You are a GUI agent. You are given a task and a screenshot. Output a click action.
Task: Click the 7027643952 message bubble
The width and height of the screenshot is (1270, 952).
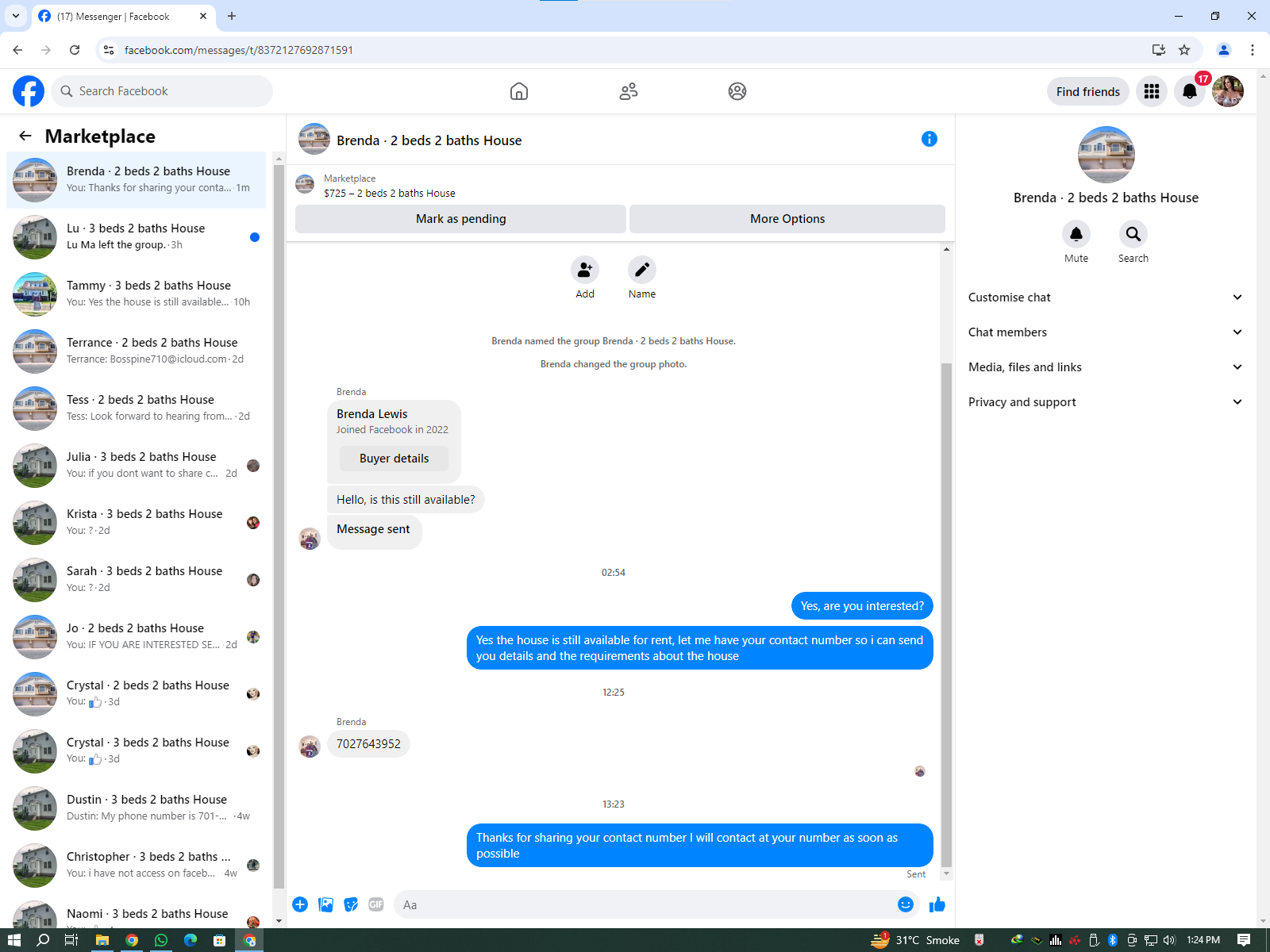click(368, 744)
